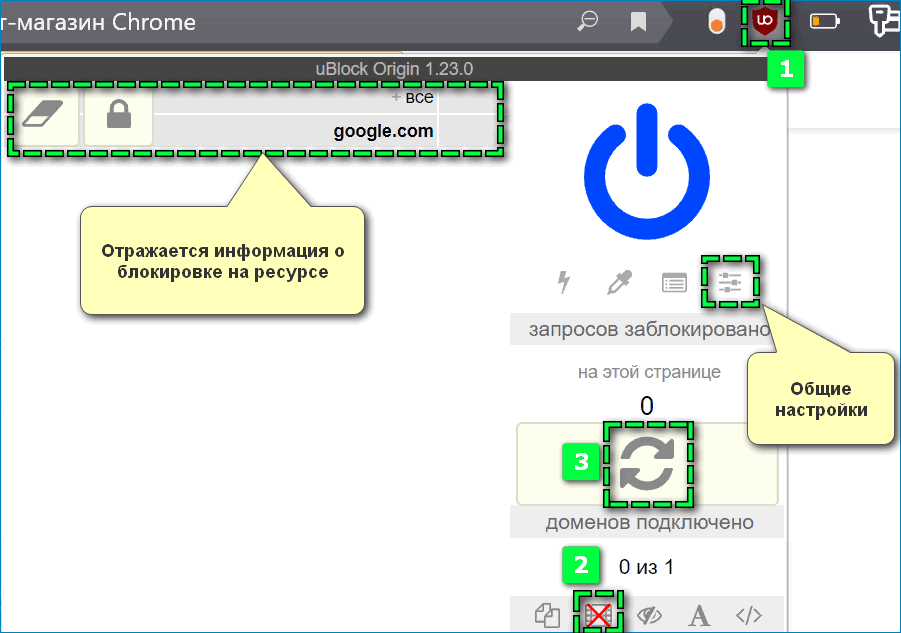The height and width of the screenshot is (633, 901).
Task: Open the dashboard settings sliders icon
Action: click(731, 283)
